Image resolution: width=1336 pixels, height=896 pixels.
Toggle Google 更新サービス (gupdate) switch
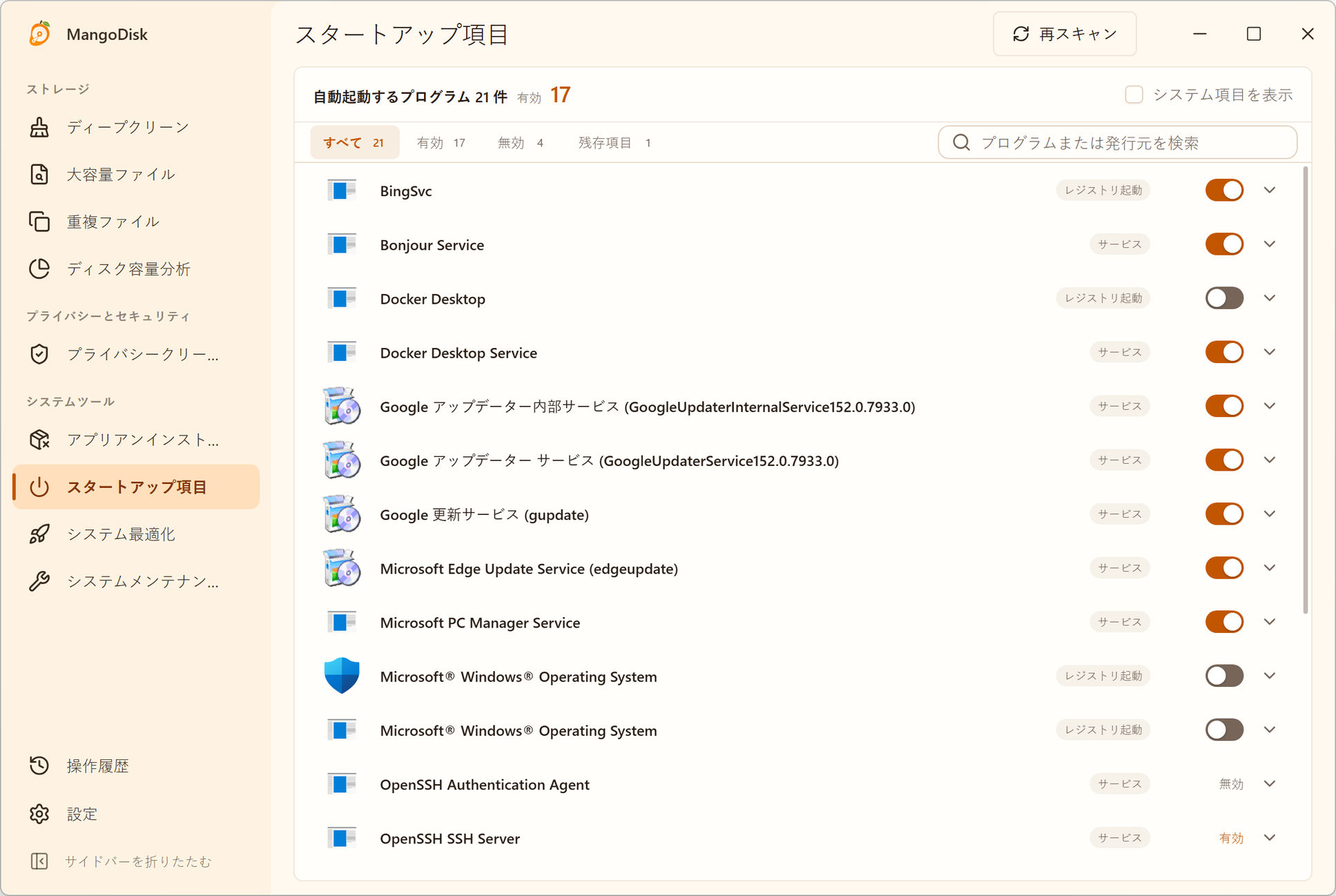[x=1224, y=514]
